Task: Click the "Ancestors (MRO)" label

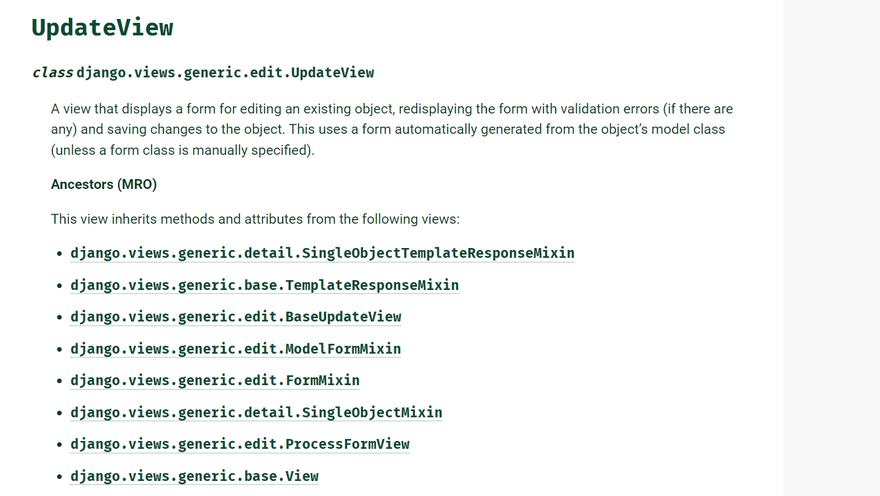Action: coord(104,185)
